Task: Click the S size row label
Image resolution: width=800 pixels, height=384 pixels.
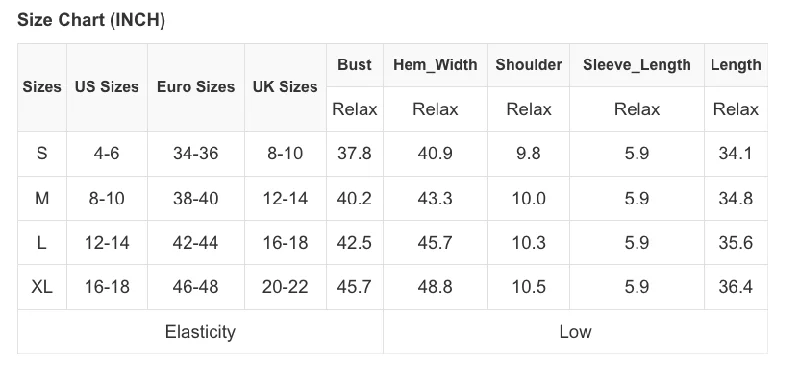Action: [x=42, y=153]
